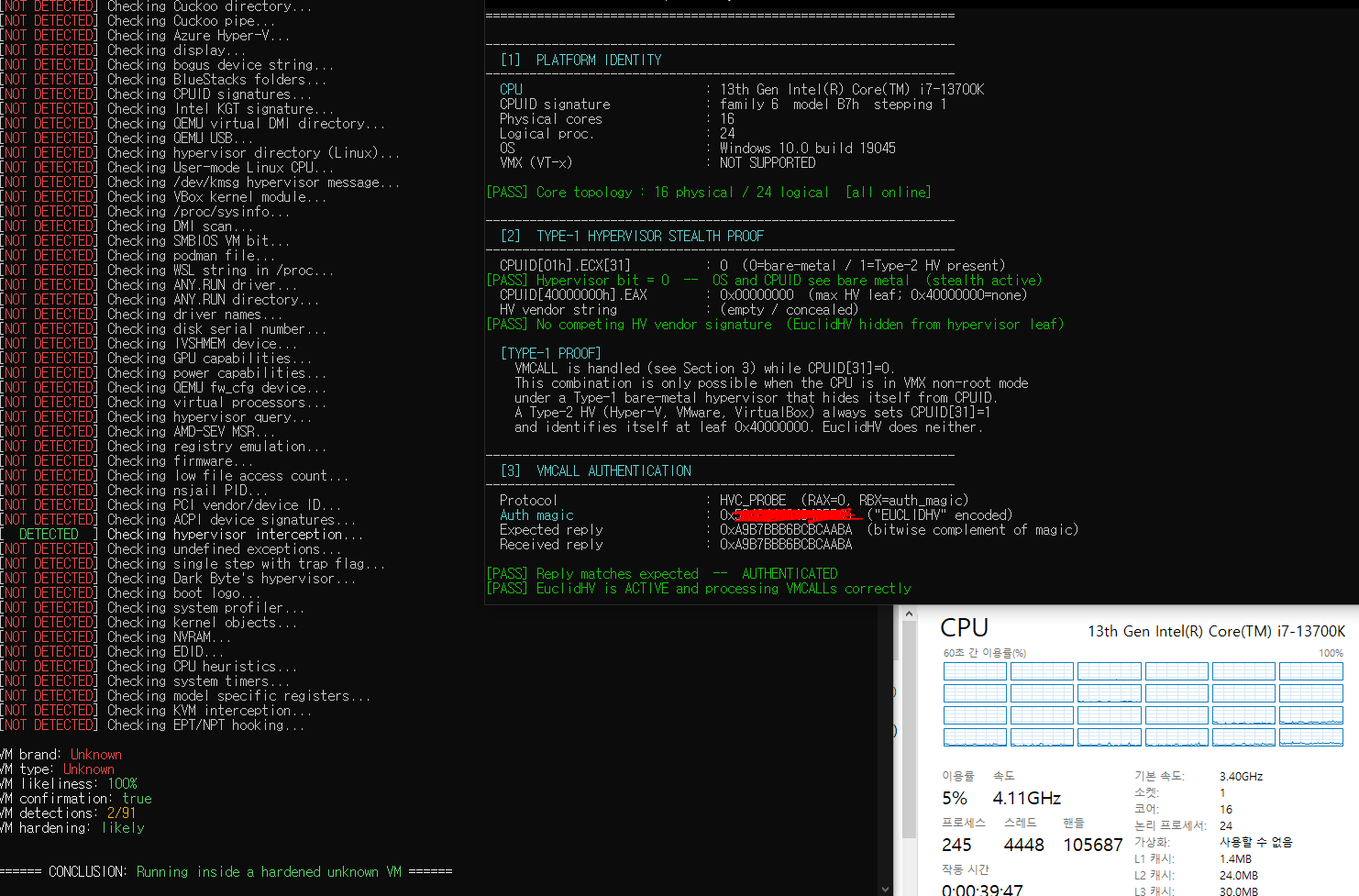The width and height of the screenshot is (1359, 896).
Task: Click the "[PASS] Core topology" result line
Action: click(x=709, y=193)
